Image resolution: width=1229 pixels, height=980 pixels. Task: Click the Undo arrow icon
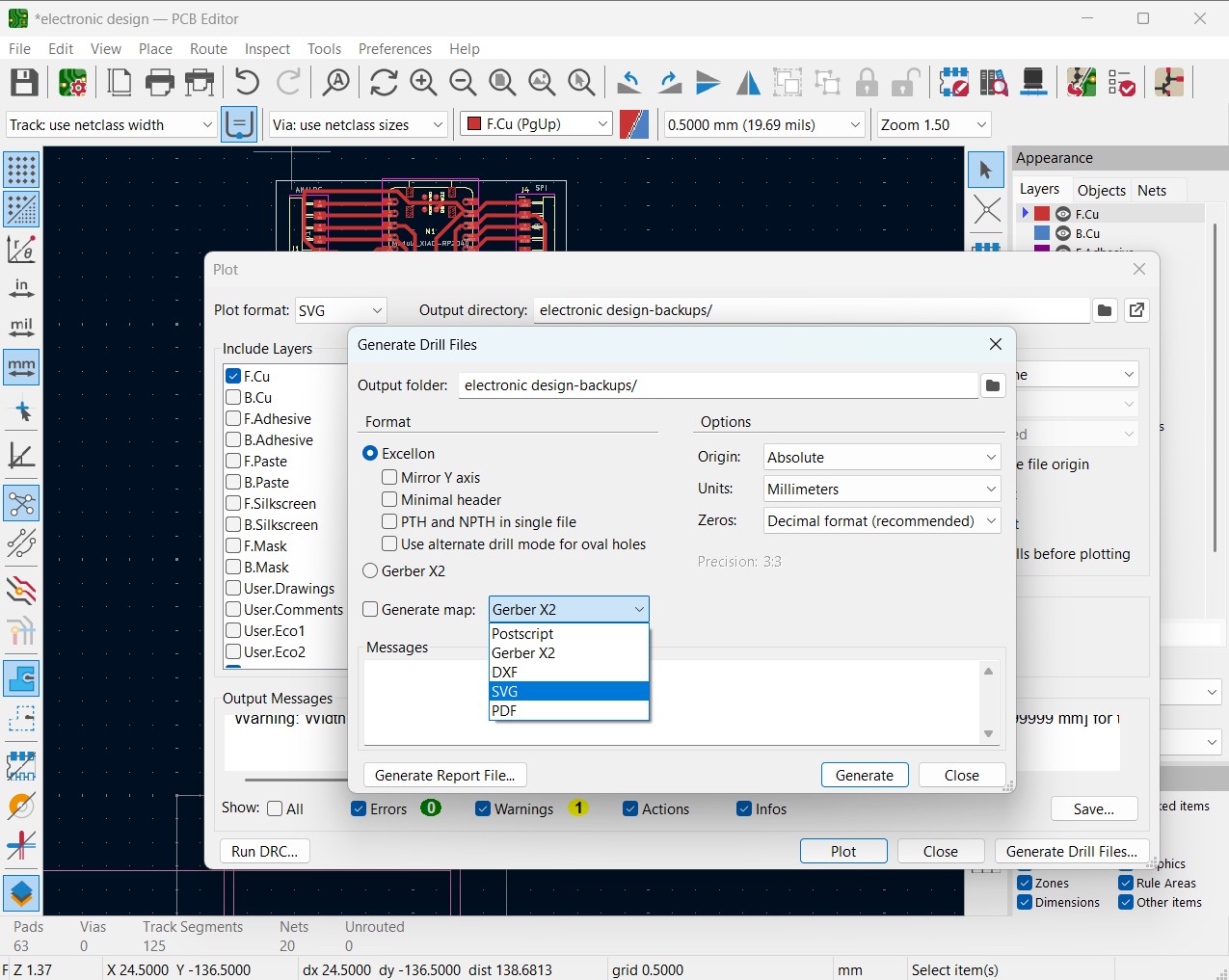[x=247, y=83]
